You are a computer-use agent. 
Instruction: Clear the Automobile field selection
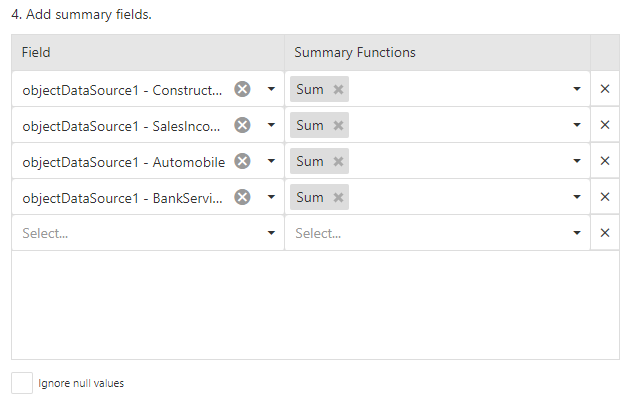pyautogui.click(x=242, y=161)
